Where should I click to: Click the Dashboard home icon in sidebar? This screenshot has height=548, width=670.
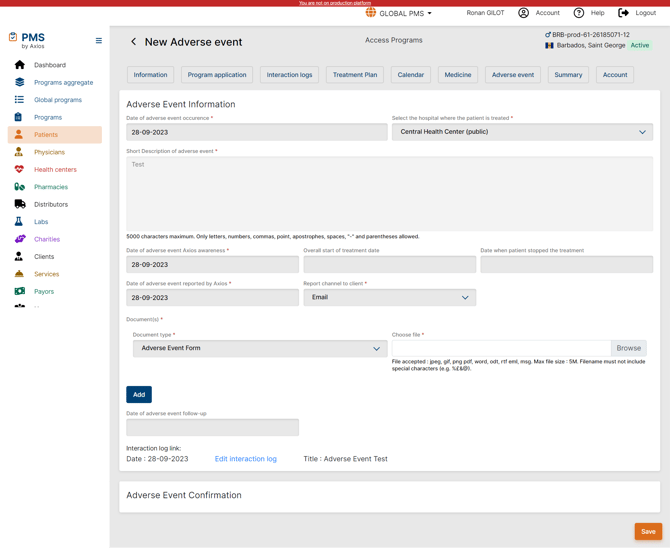point(19,65)
